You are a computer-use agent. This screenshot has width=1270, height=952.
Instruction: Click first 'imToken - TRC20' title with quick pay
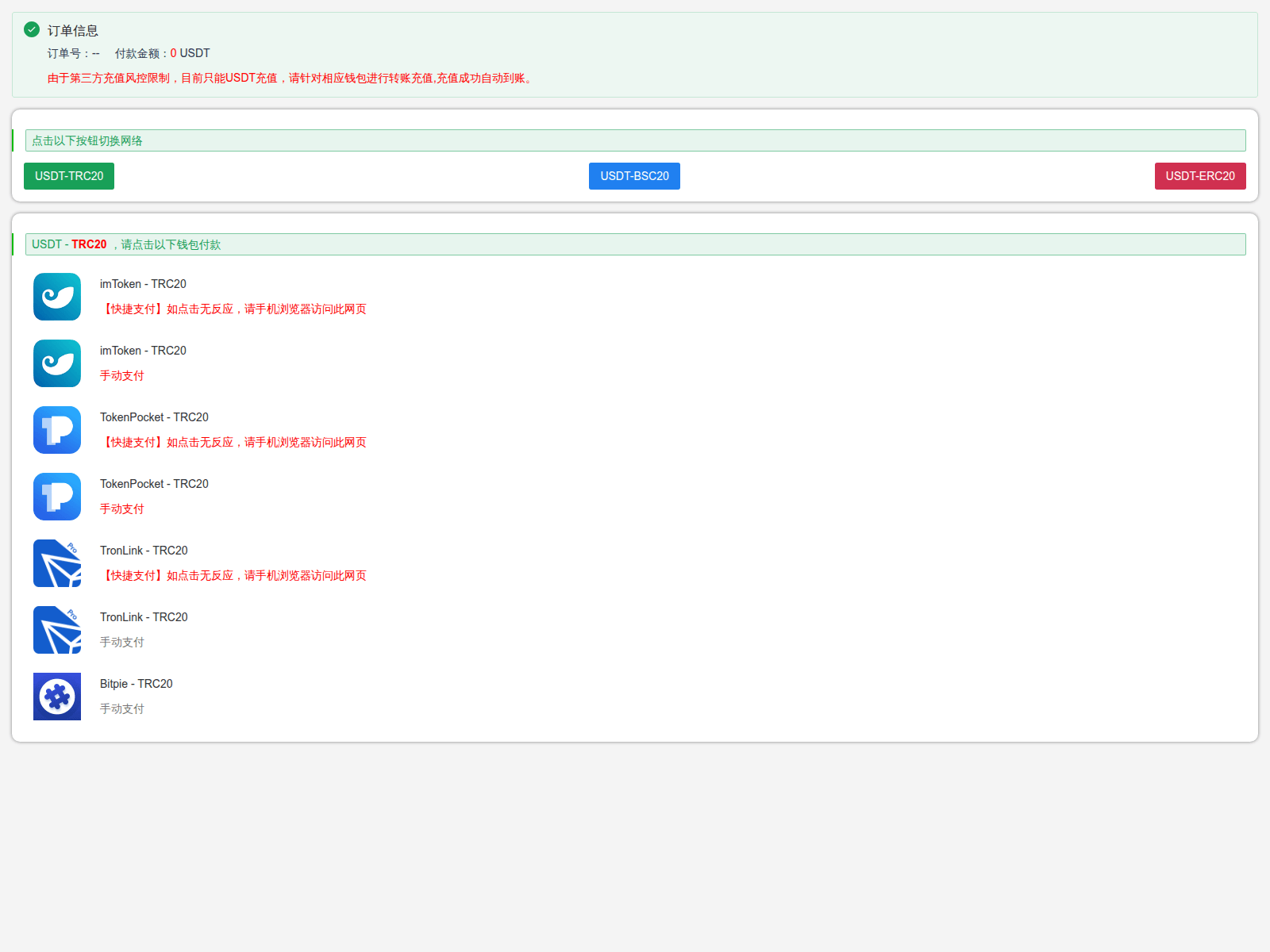[143, 284]
